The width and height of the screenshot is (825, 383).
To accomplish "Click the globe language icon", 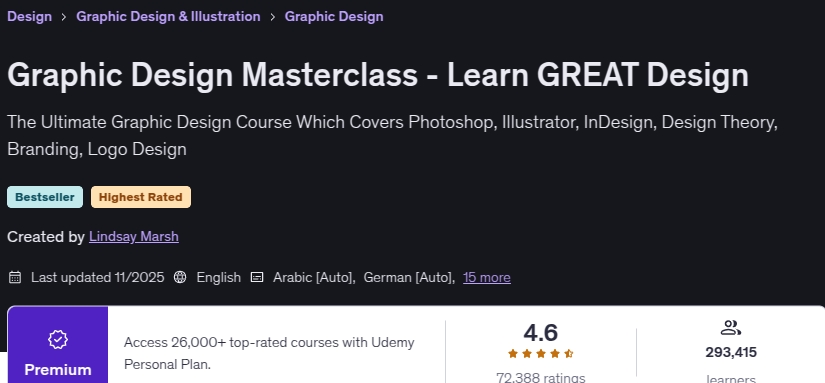I will (180, 277).
